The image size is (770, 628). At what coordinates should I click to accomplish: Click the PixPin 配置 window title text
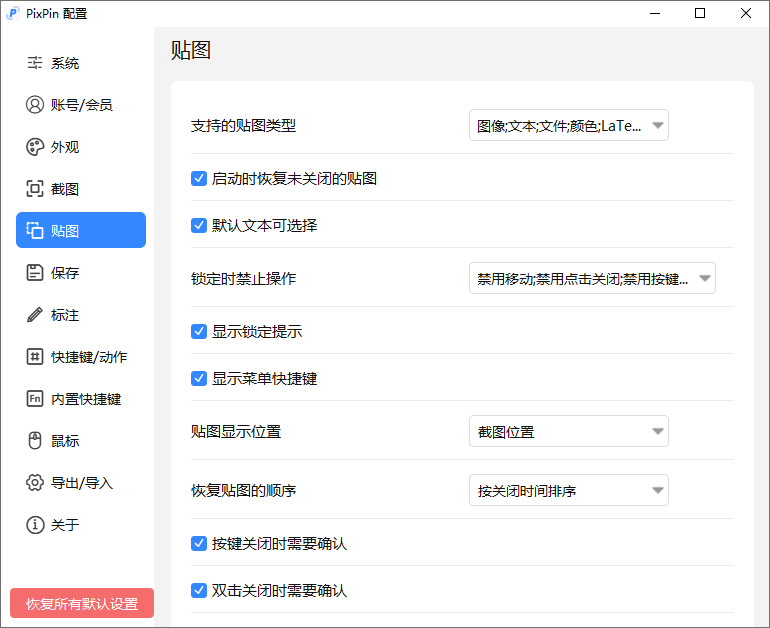point(56,14)
